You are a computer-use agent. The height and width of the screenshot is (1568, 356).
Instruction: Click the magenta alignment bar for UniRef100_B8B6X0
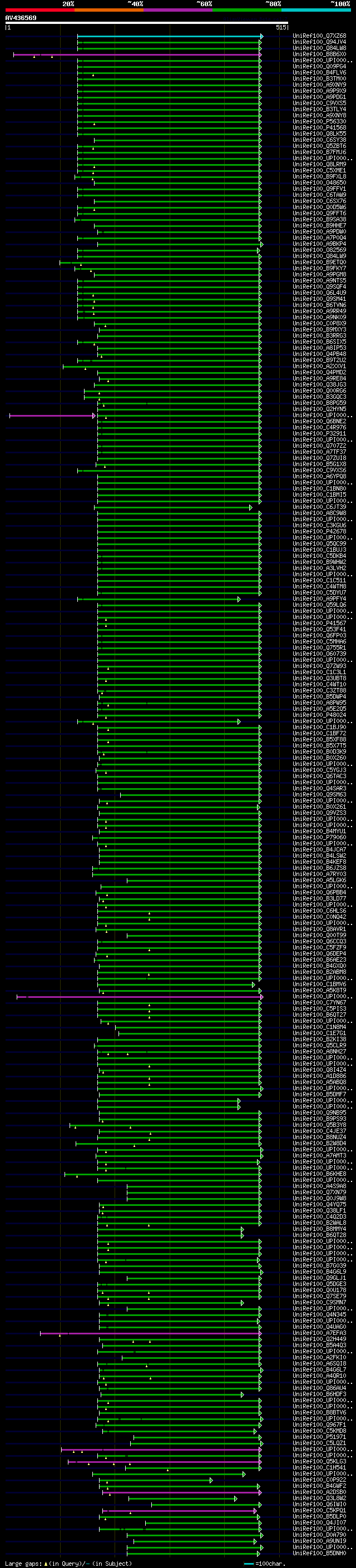(x=137, y=55)
